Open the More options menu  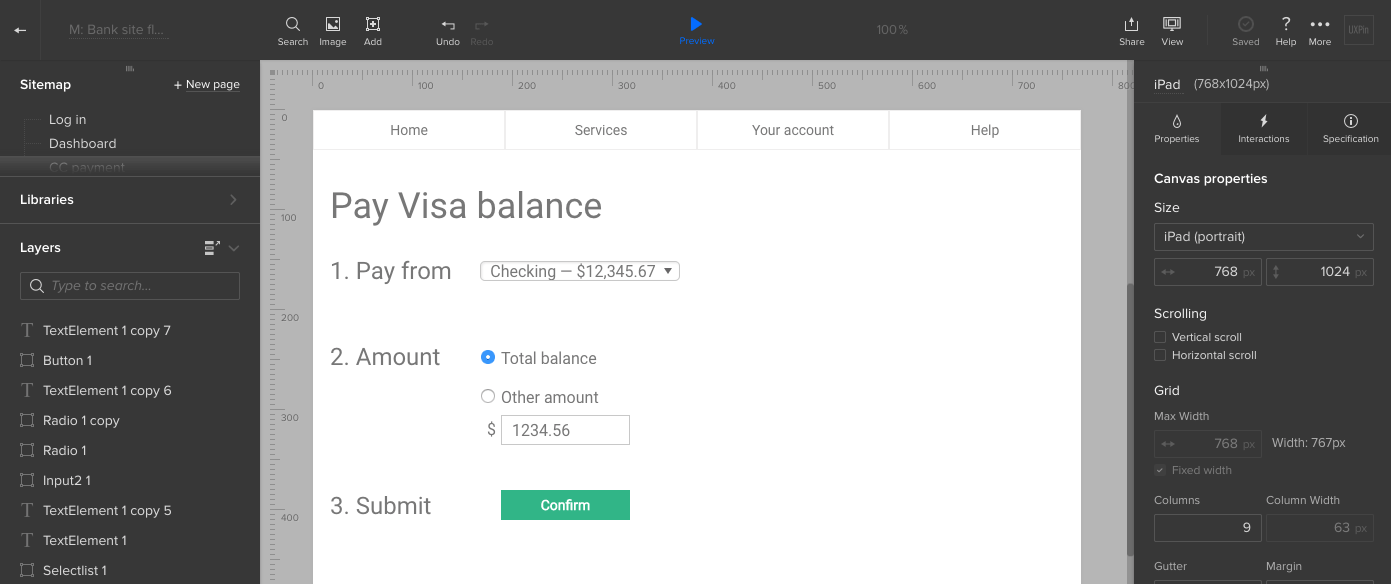[1320, 24]
